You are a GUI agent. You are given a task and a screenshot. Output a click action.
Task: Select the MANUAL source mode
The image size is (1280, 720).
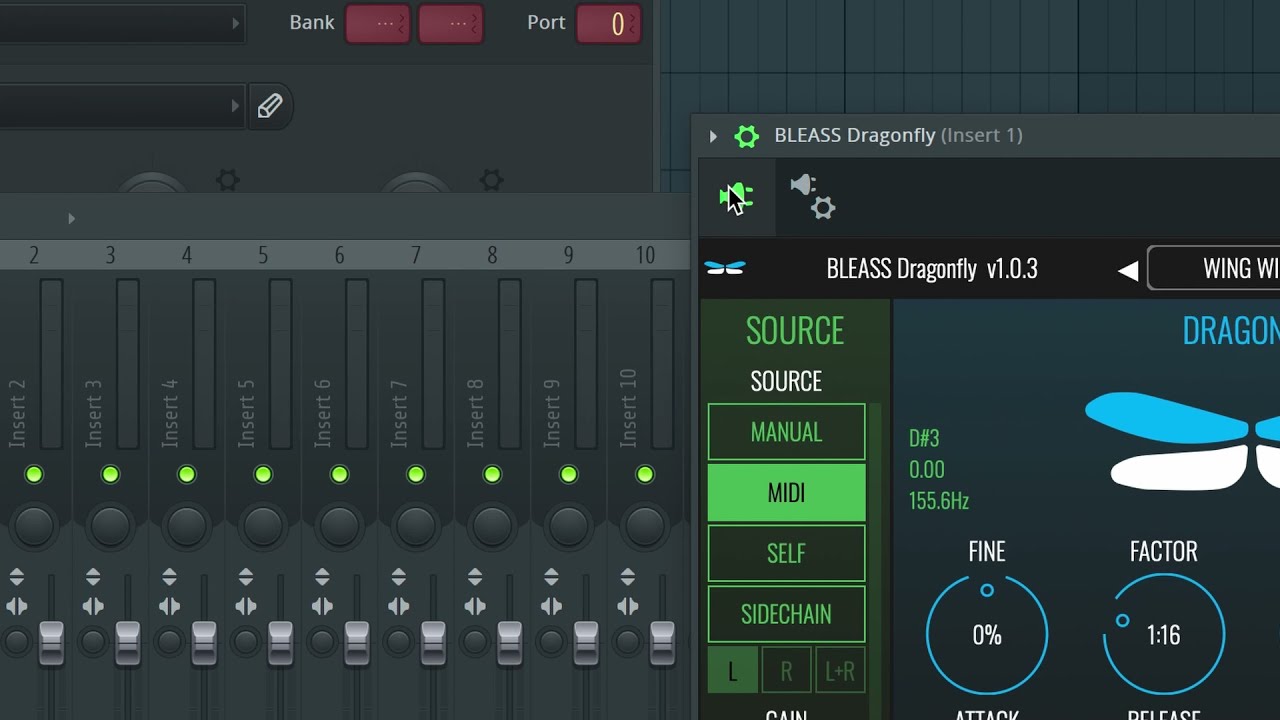tap(786, 432)
